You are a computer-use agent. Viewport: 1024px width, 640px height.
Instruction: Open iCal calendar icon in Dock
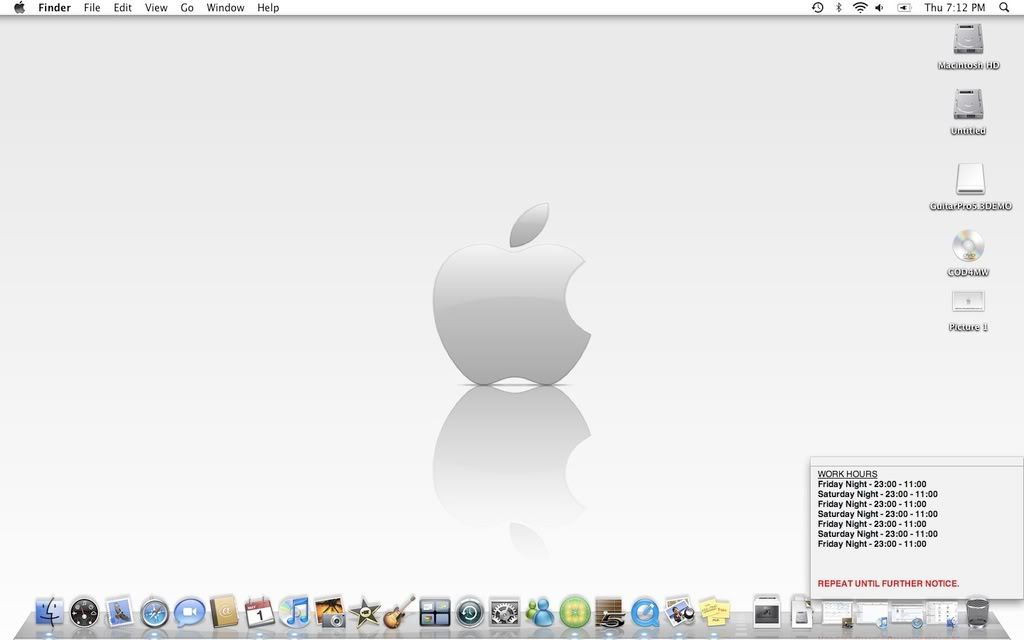click(259, 613)
